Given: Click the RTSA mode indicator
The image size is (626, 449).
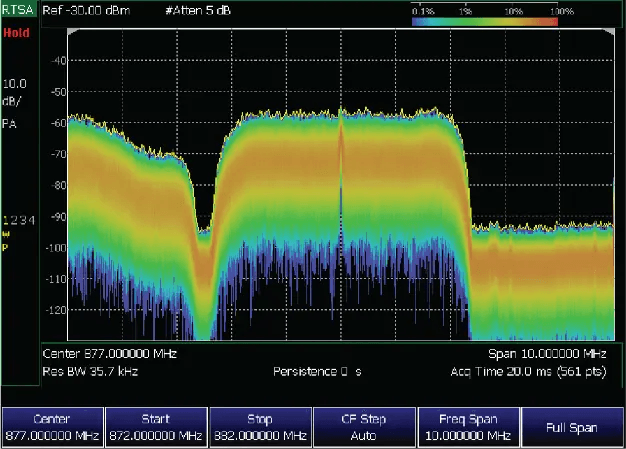Looking at the screenshot, I should [19, 9].
